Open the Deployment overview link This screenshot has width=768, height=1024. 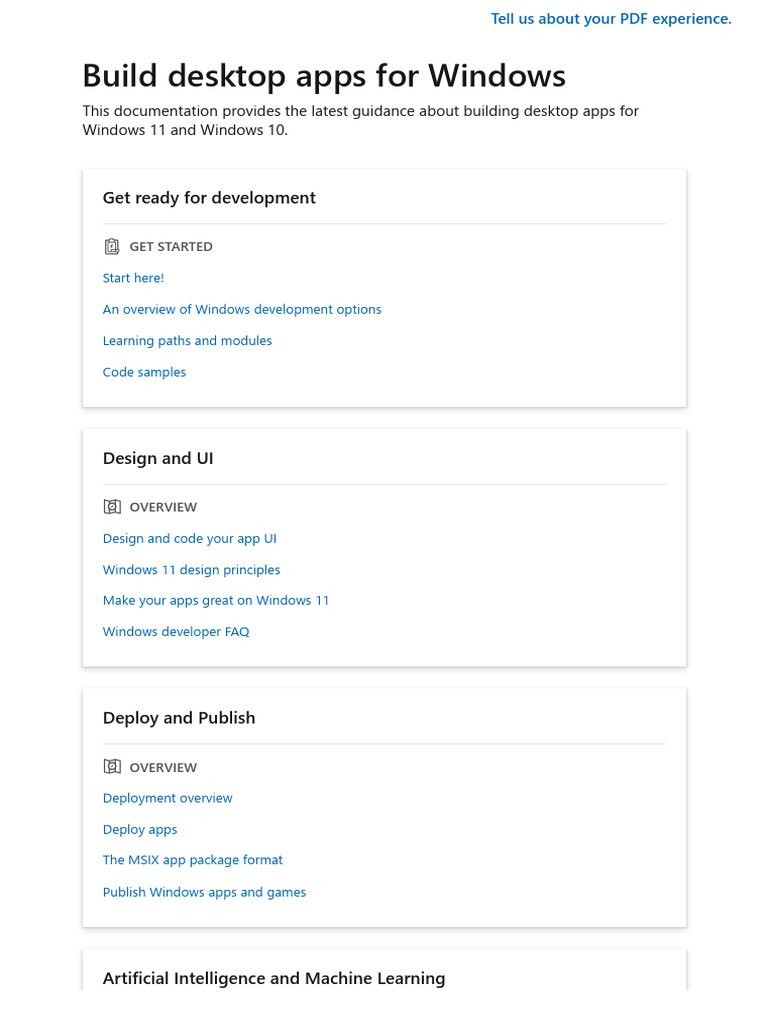[x=167, y=799]
